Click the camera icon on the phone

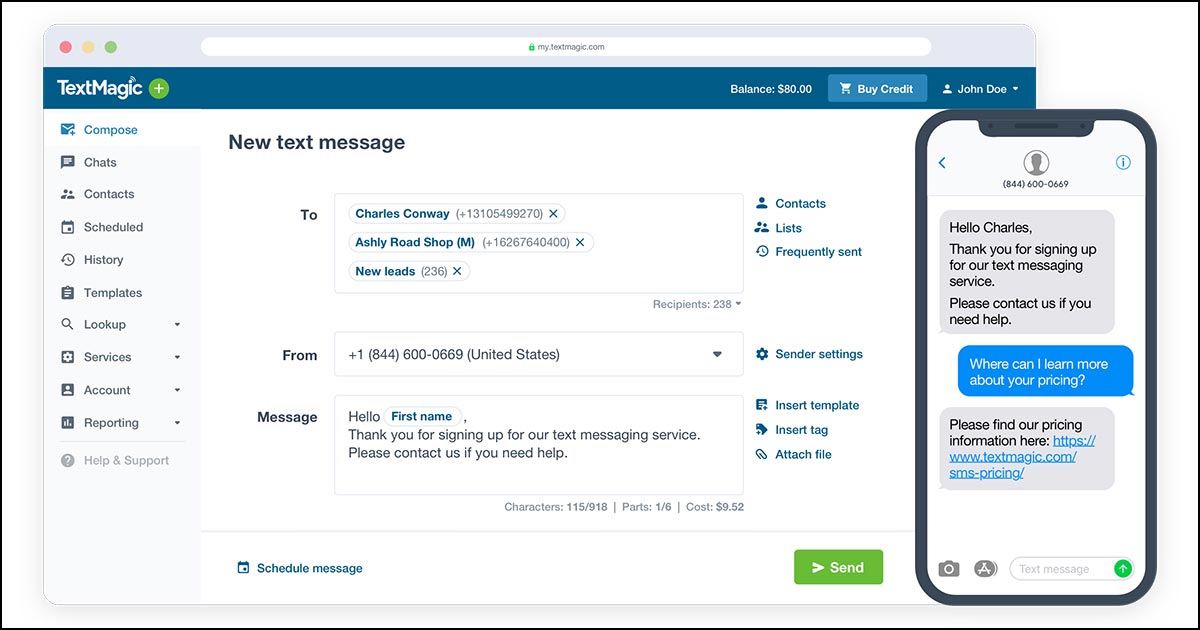949,569
